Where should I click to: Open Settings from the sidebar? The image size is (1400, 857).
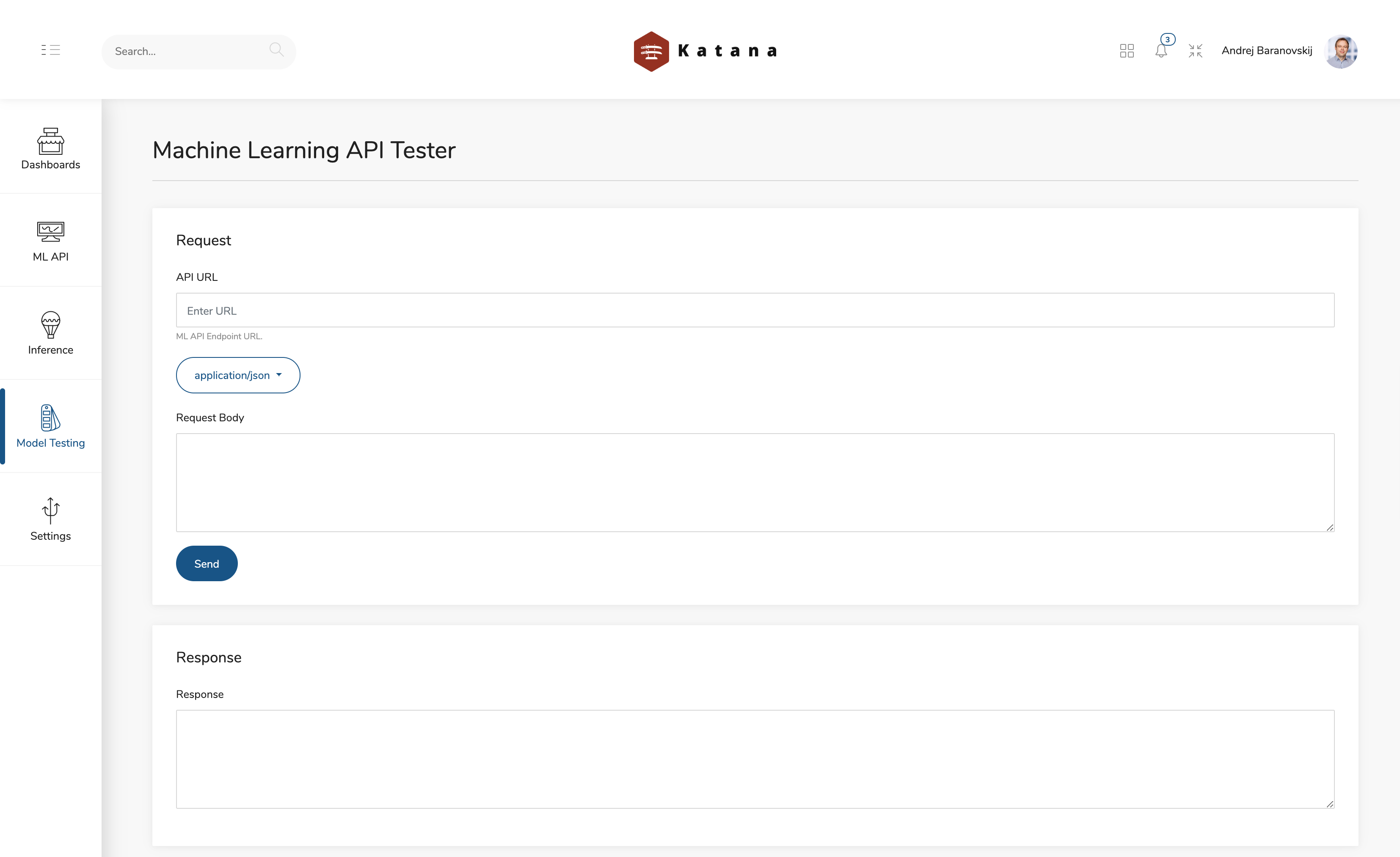click(x=50, y=519)
